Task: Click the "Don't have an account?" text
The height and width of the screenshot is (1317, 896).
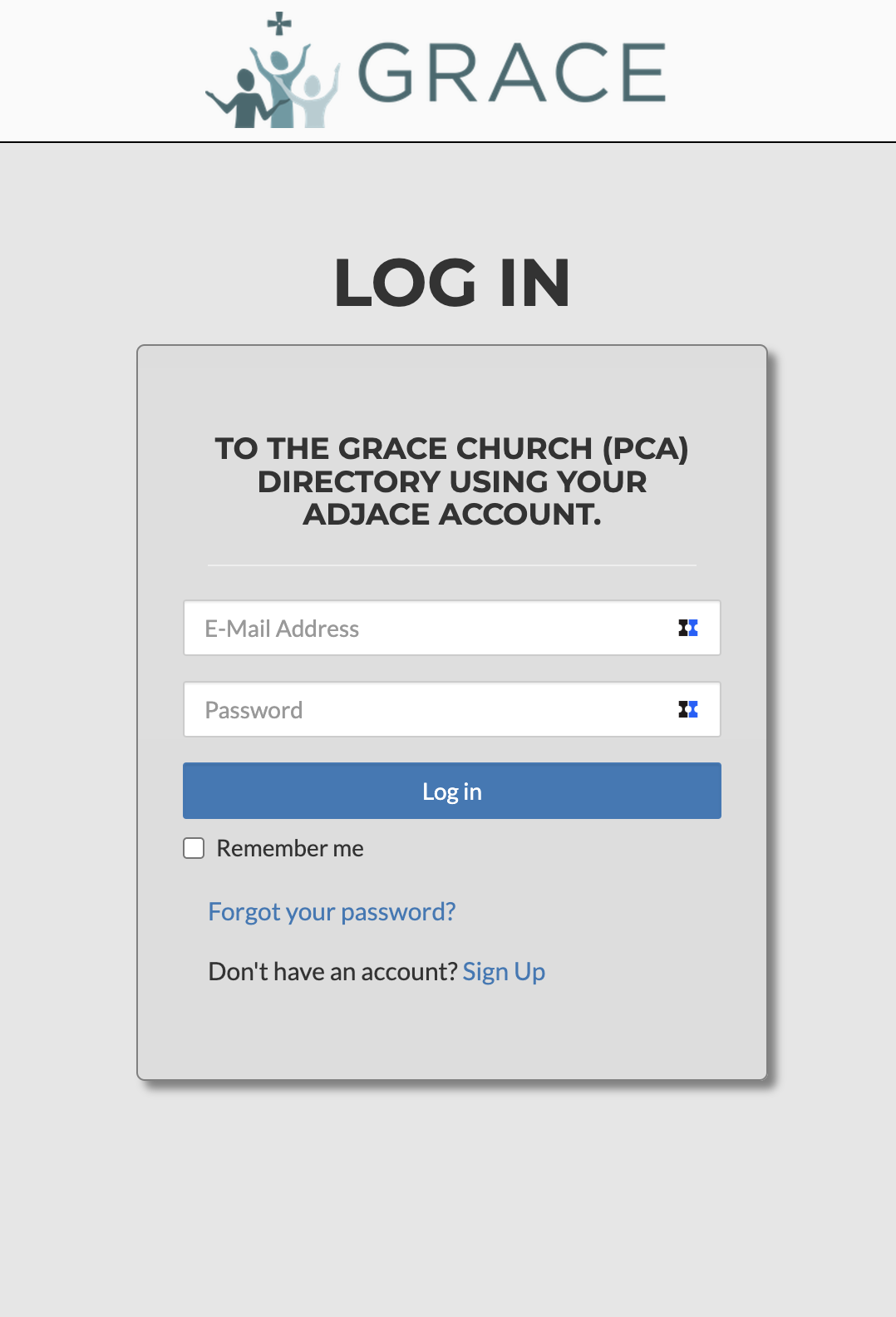Action: [333, 971]
